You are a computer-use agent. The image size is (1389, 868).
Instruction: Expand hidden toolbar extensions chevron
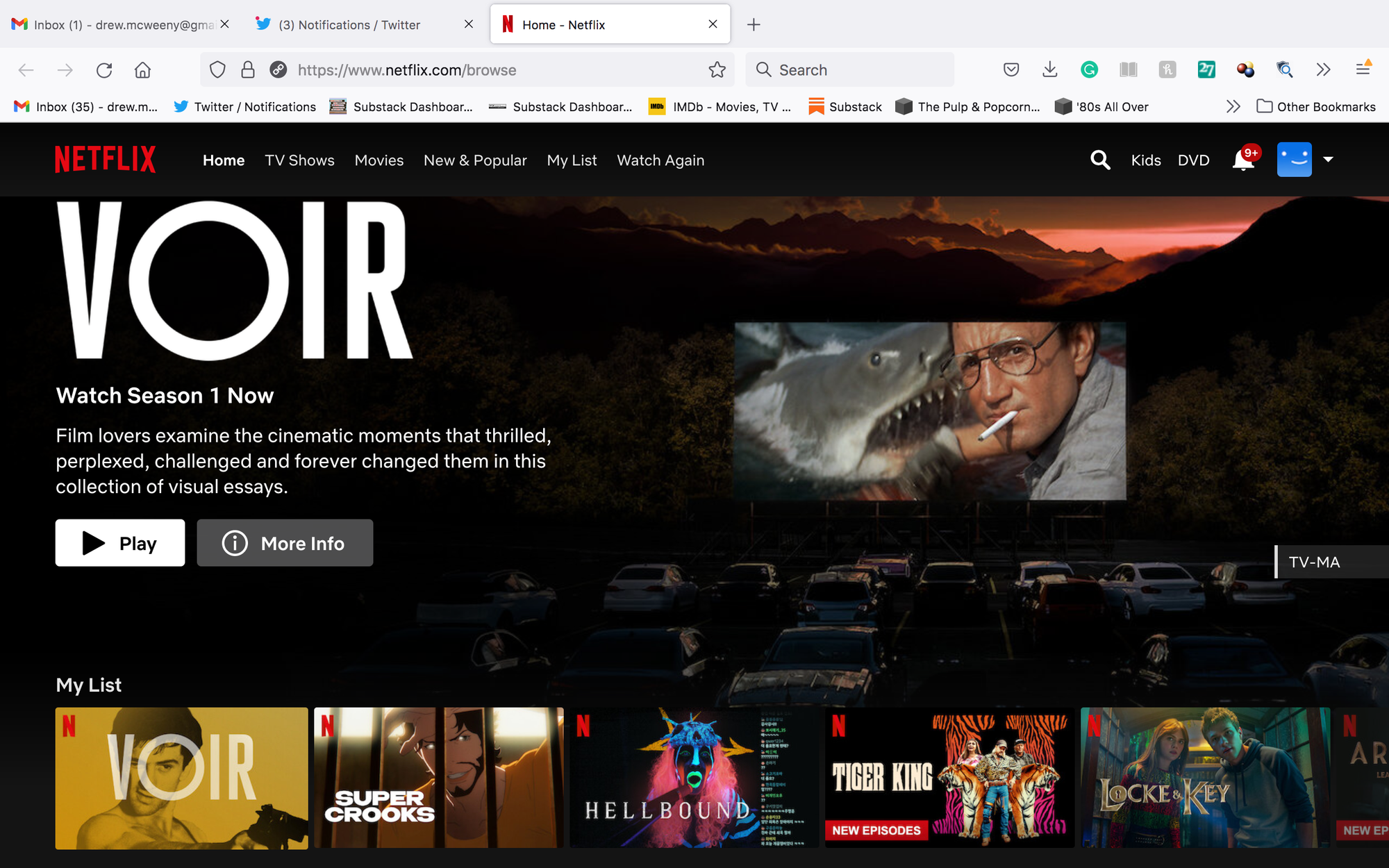click(x=1323, y=69)
